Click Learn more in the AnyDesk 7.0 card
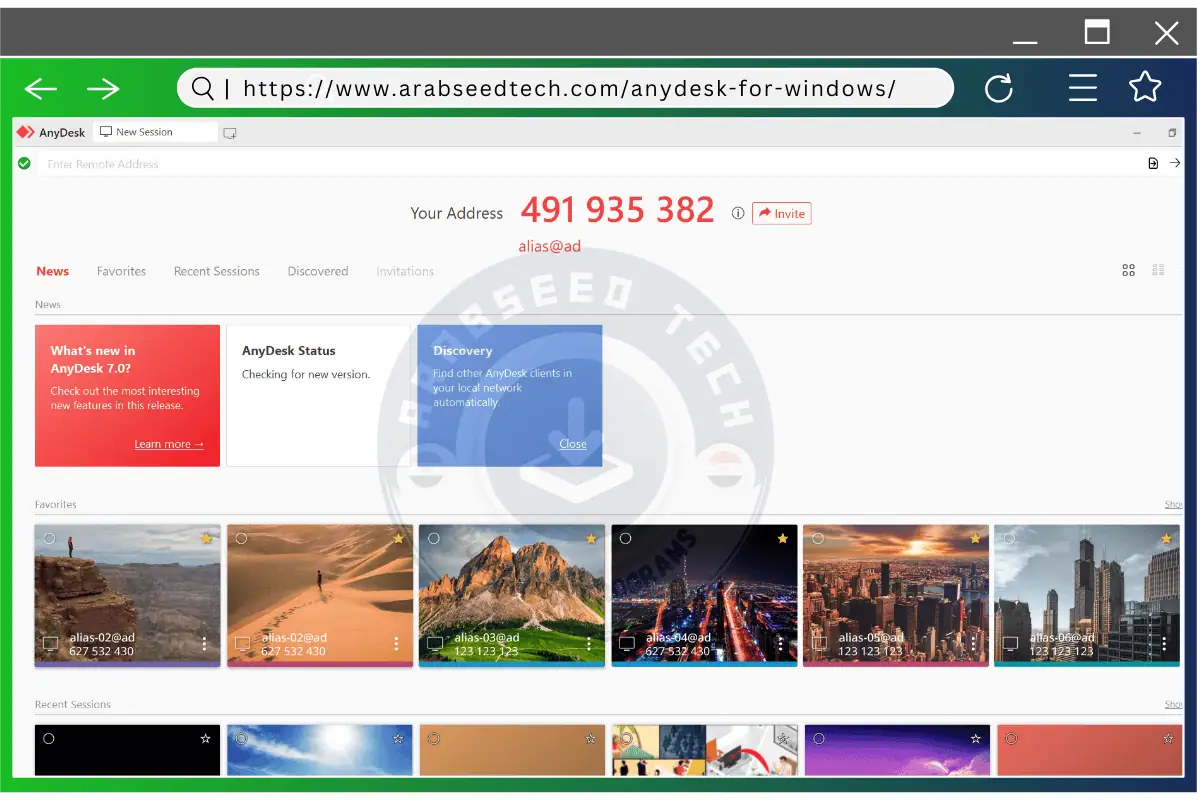The height and width of the screenshot is (800, 1200). pyautogui.click(x=168, y=444)
